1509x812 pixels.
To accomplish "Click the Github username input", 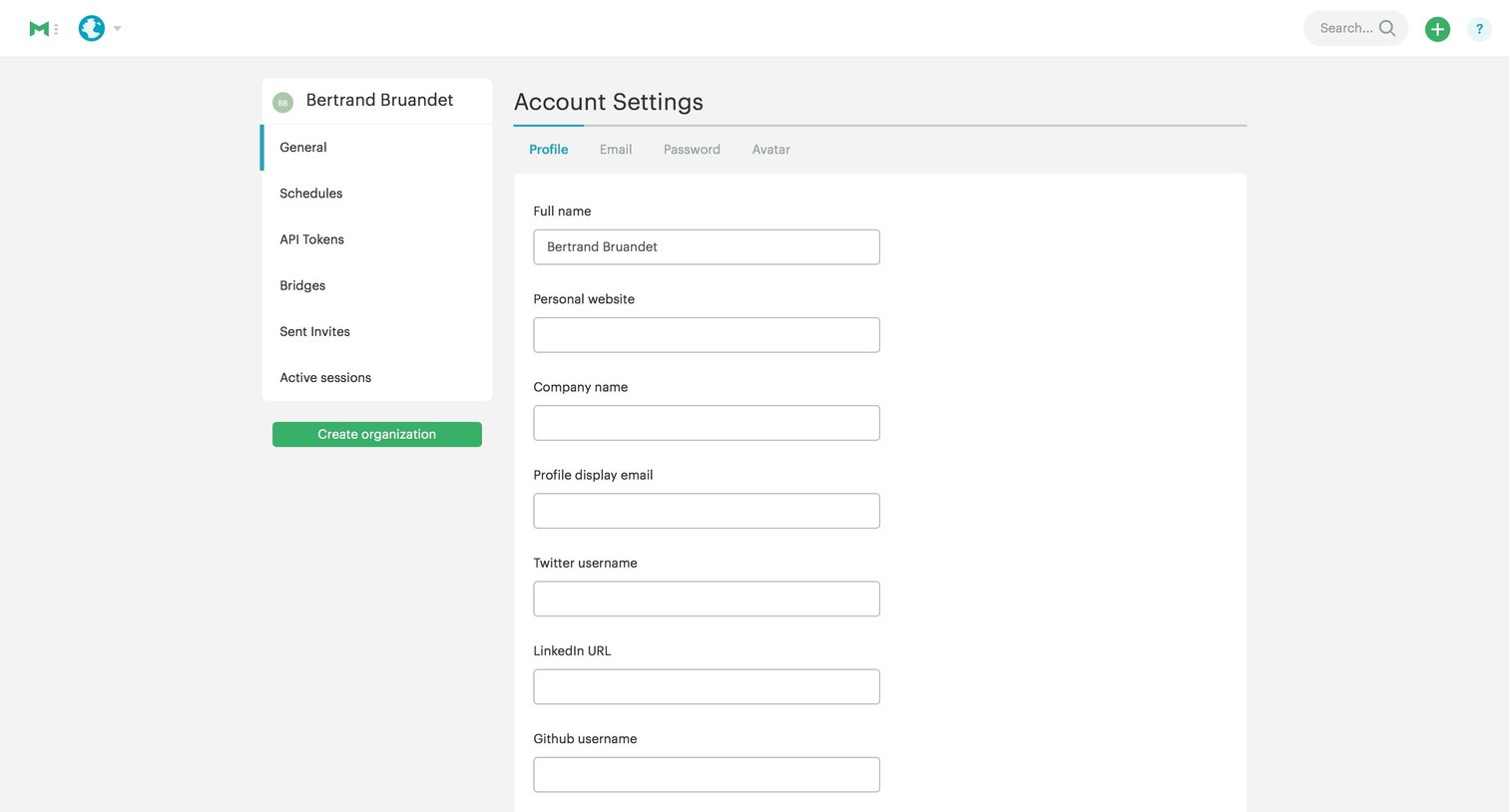I will pos(707,774).
